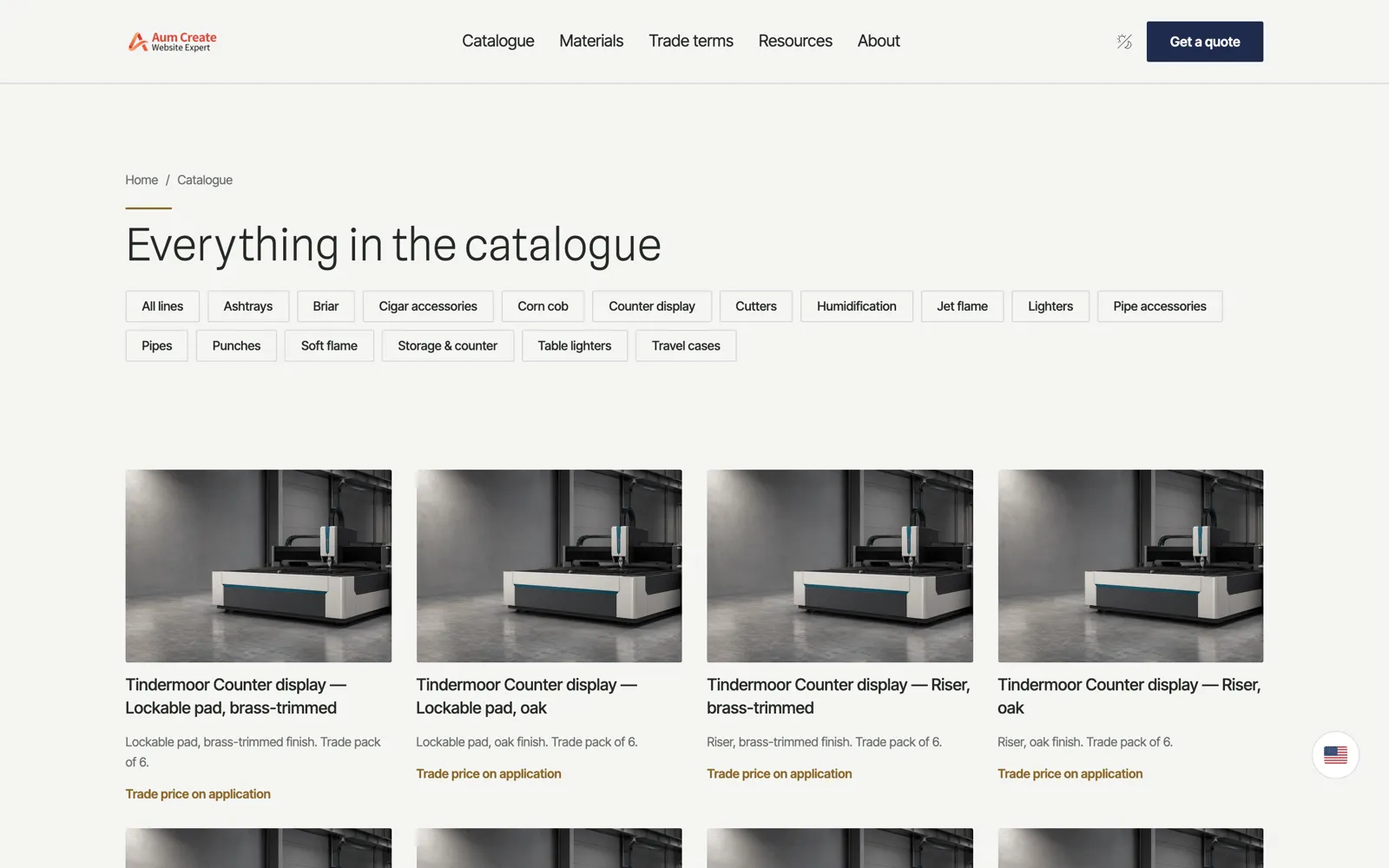The width and height of the screenshot is (1389, 868).
Task: Open the About page
Action: [x=879, y=41]
